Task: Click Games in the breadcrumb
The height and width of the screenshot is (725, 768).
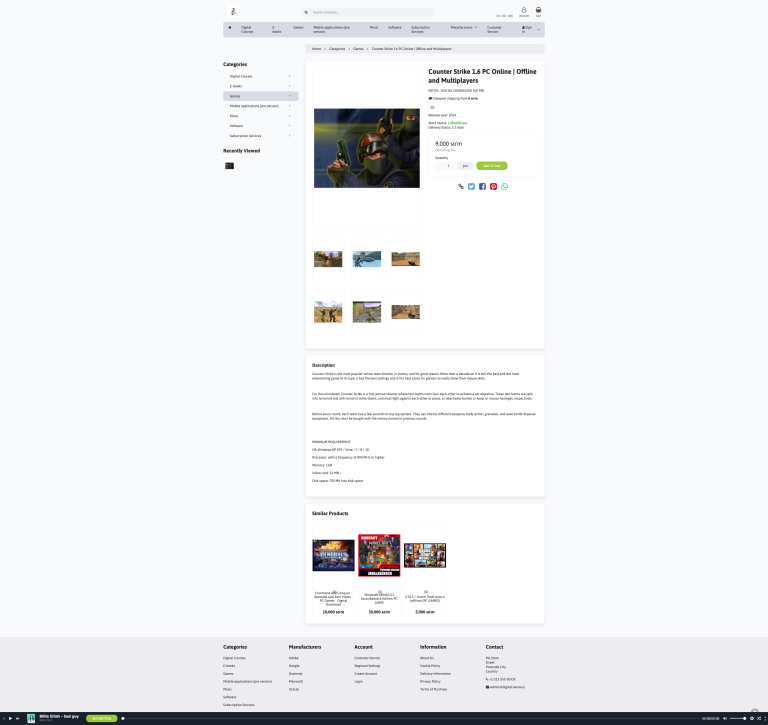Action: [359, 49]
